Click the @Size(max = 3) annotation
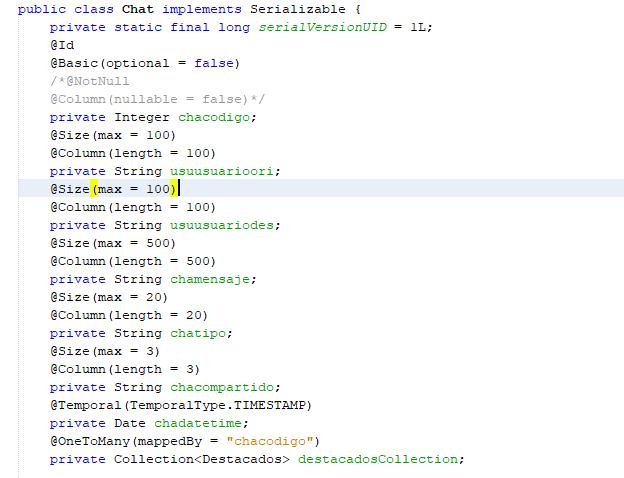The height and width of the screenshot is (478, 624). (x=105, y=351)
